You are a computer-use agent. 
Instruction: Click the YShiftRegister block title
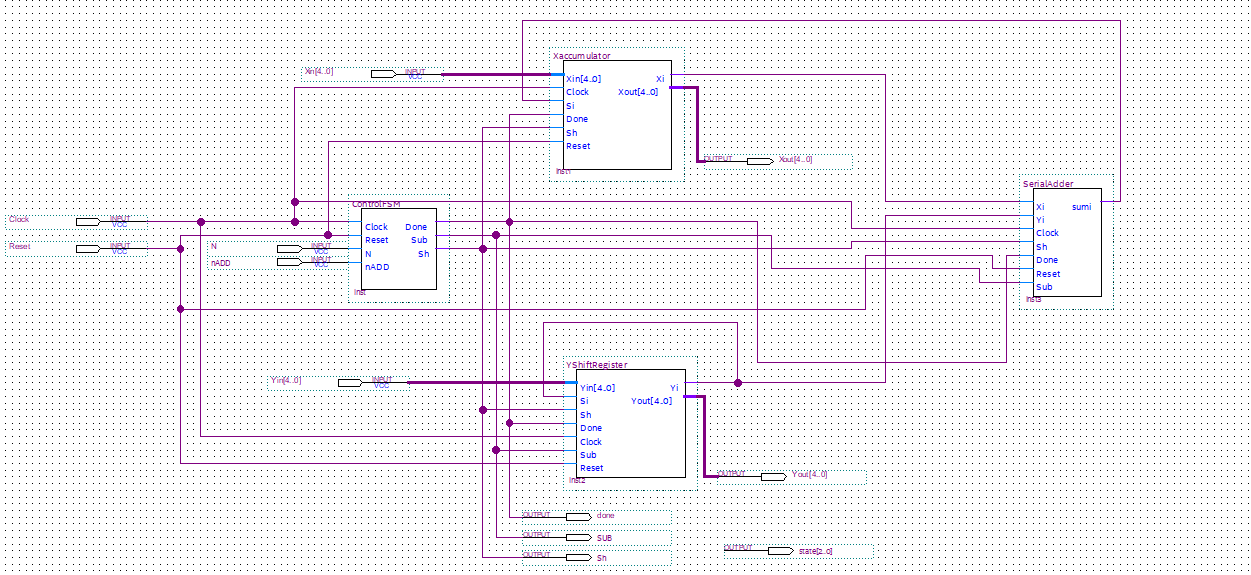[598, 365]
